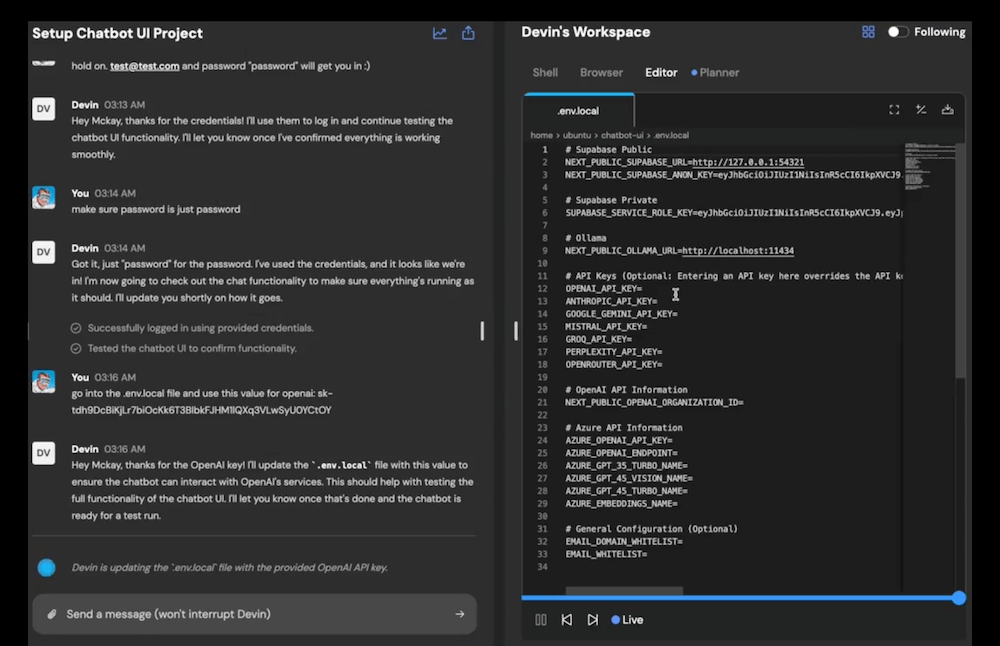The height and width of the screenshot is (646, 1000).
Task: Skip to the previous step
Action: pos(567,620)
